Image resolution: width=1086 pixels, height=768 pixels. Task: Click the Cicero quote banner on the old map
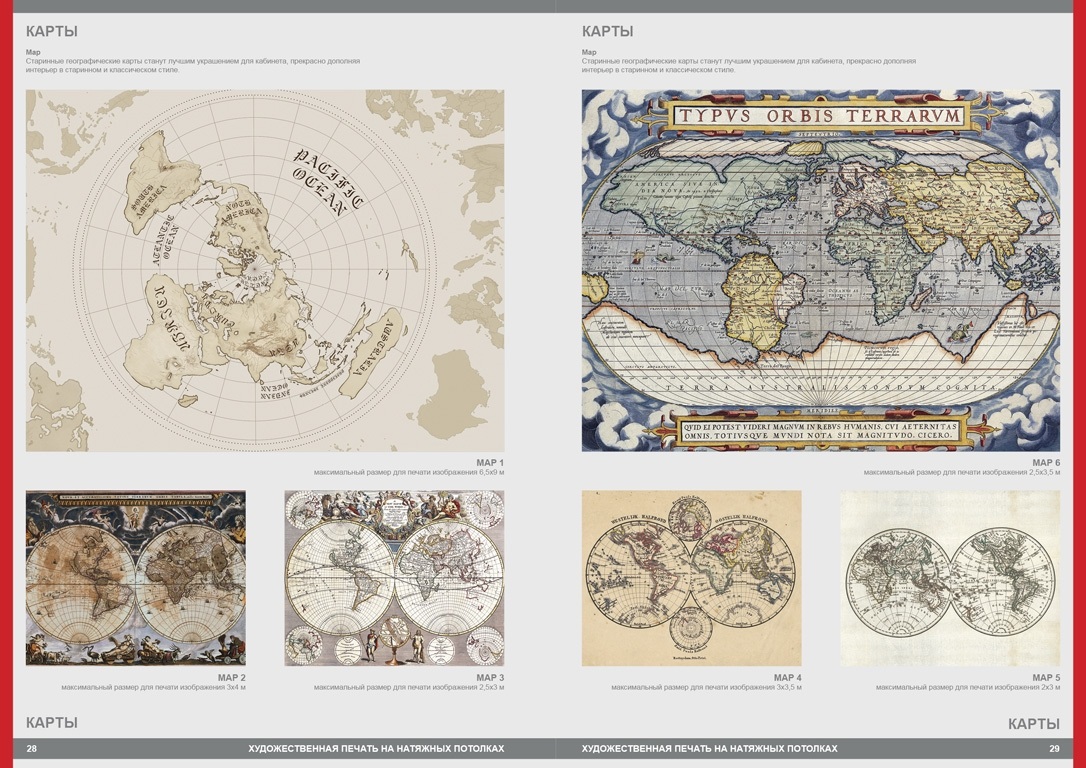coord(820,429)
